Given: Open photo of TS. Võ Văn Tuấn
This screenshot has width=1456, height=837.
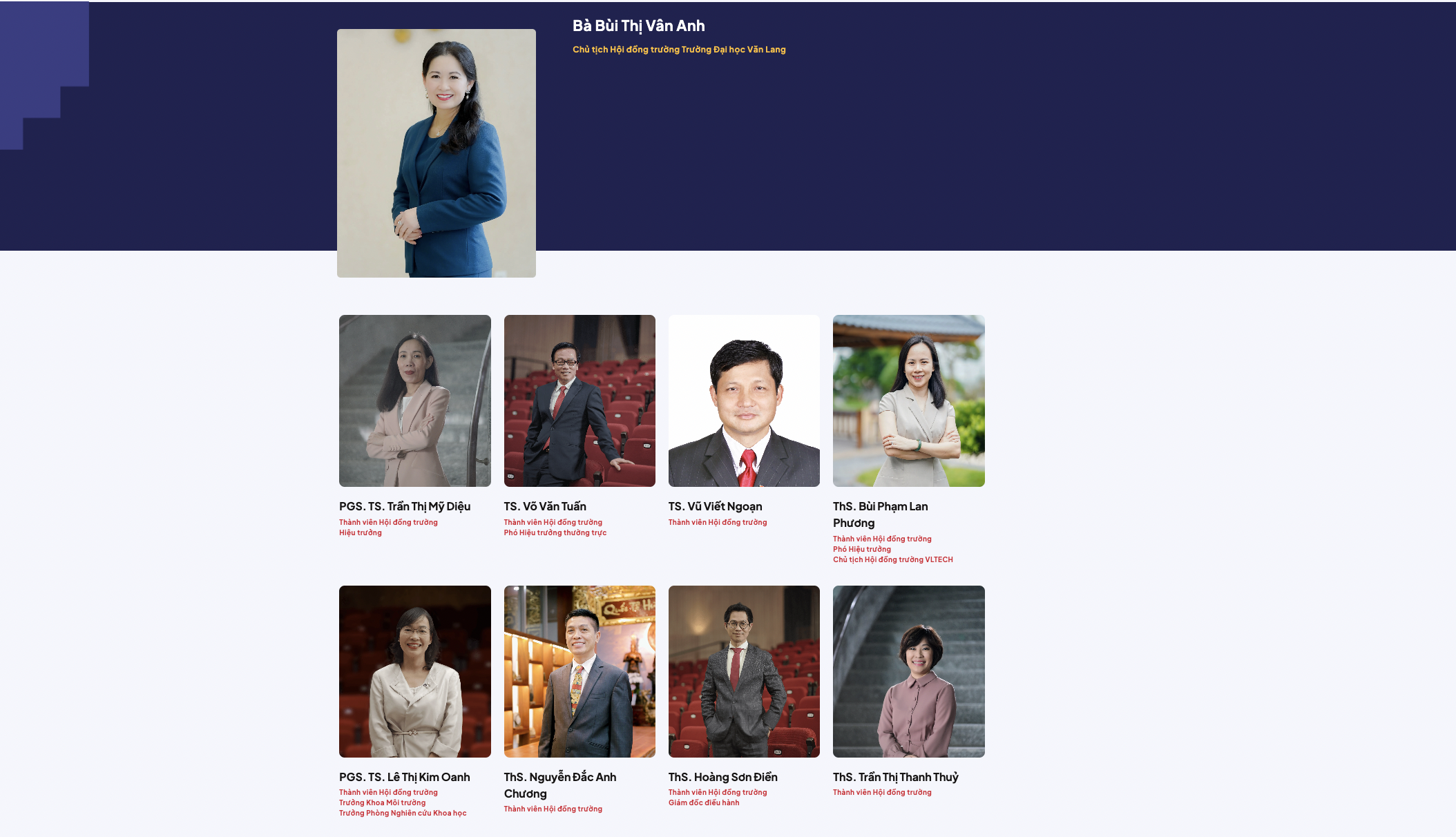Looking at the screenshot, I should (579, 401).
